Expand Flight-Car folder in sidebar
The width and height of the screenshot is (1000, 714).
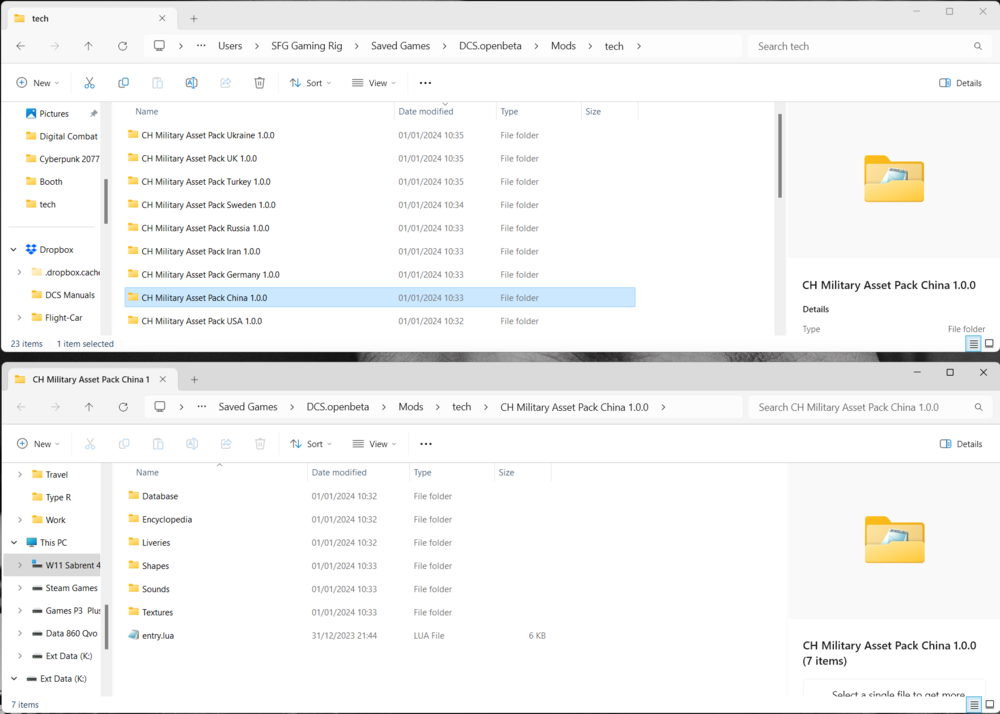point(20,317)
